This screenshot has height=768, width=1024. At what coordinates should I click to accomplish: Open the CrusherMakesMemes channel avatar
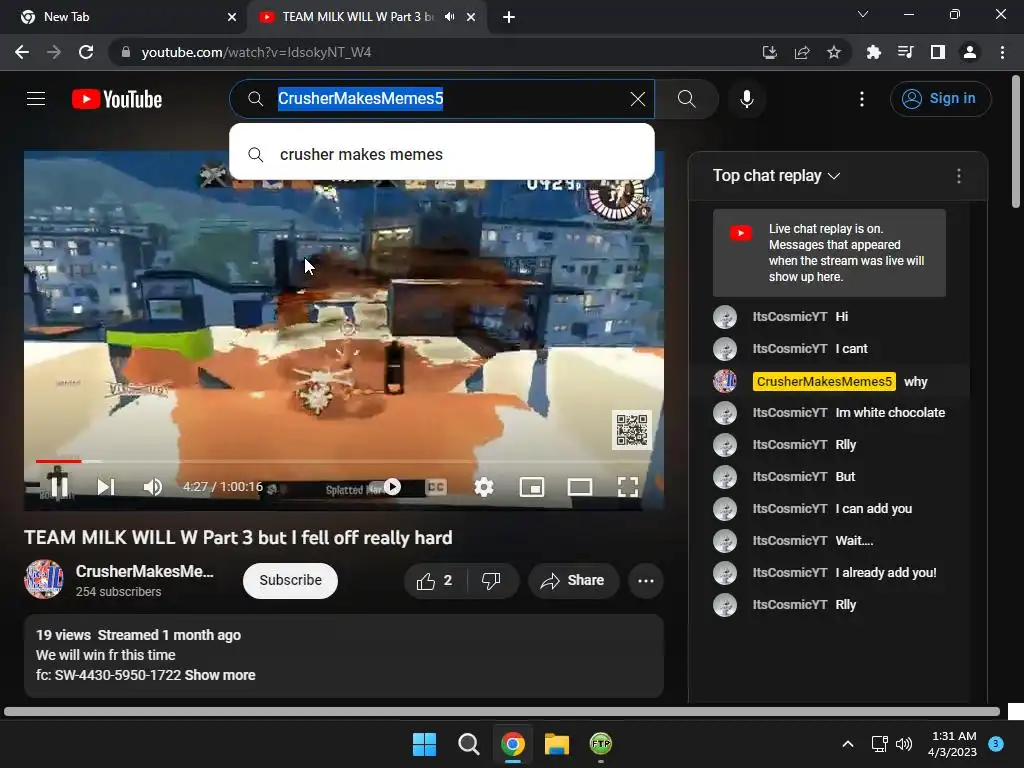[x=44, y=579]
